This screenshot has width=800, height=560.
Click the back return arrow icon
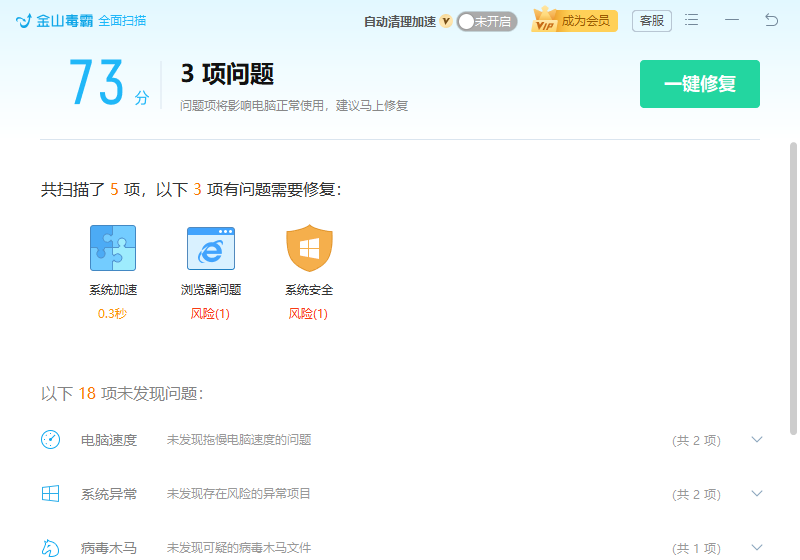[x=771, y=20]
